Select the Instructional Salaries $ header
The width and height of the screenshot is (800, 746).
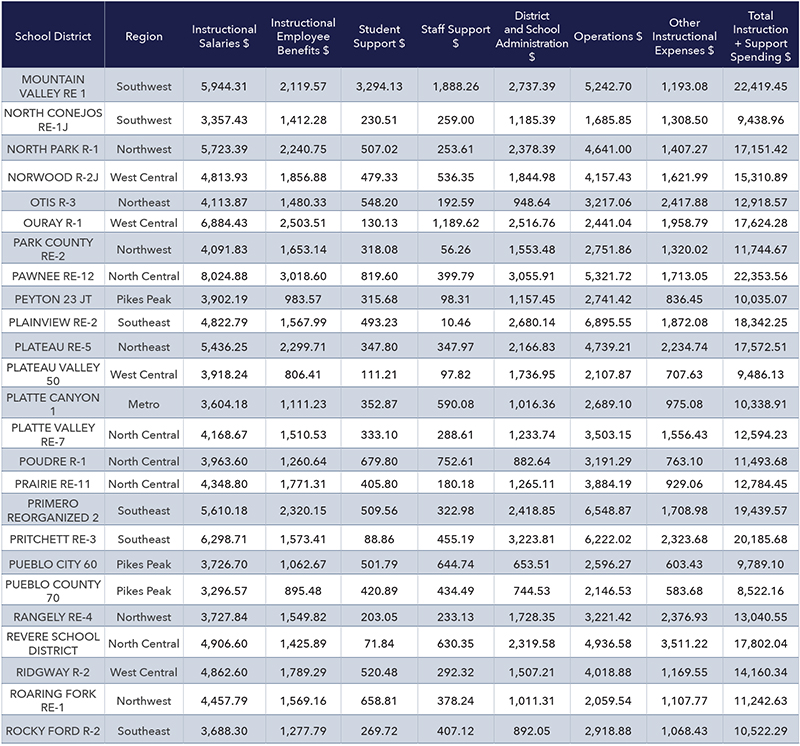click(x=224, y=36)
